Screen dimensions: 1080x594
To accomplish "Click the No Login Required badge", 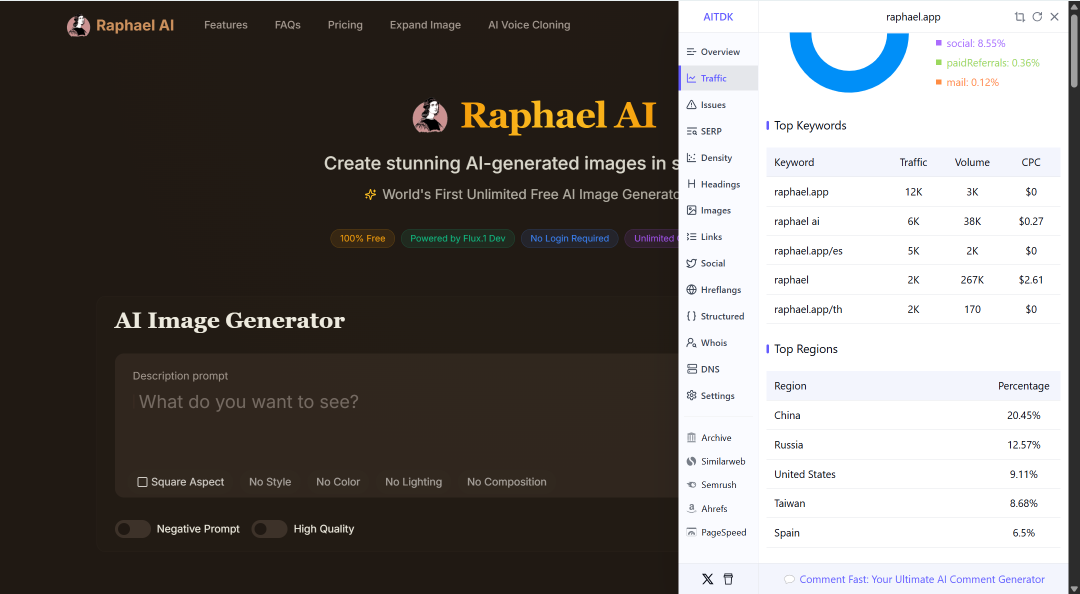I will pyautogui.click(x=570, y=238).
